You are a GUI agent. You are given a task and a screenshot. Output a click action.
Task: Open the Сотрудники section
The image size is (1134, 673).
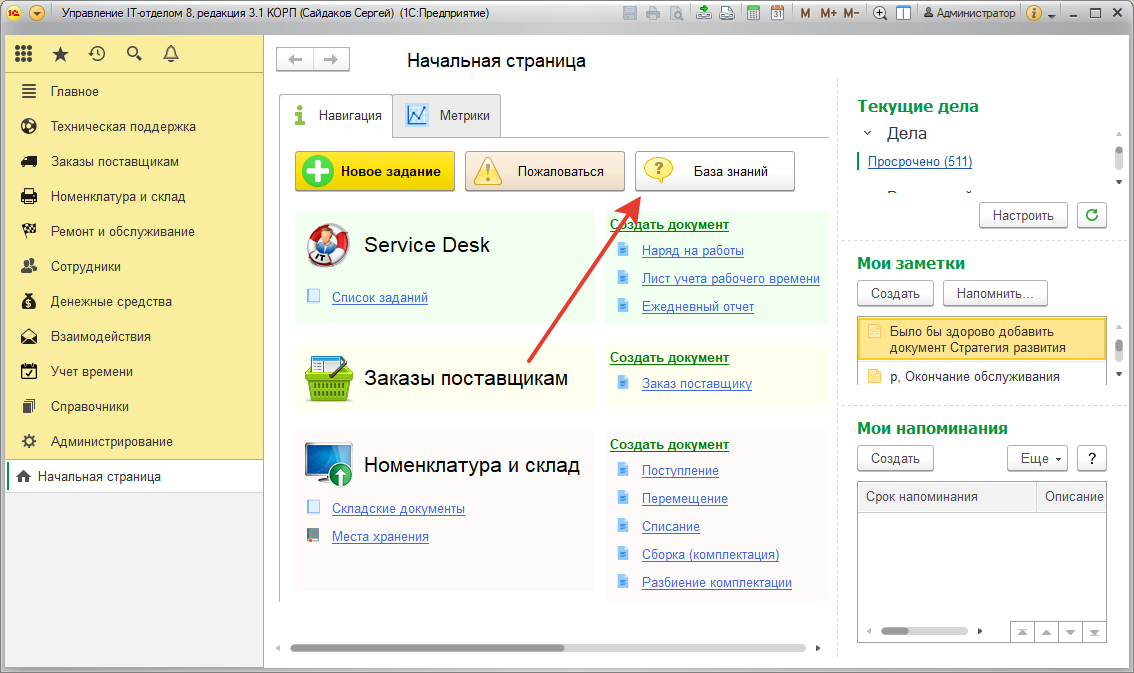135,267
